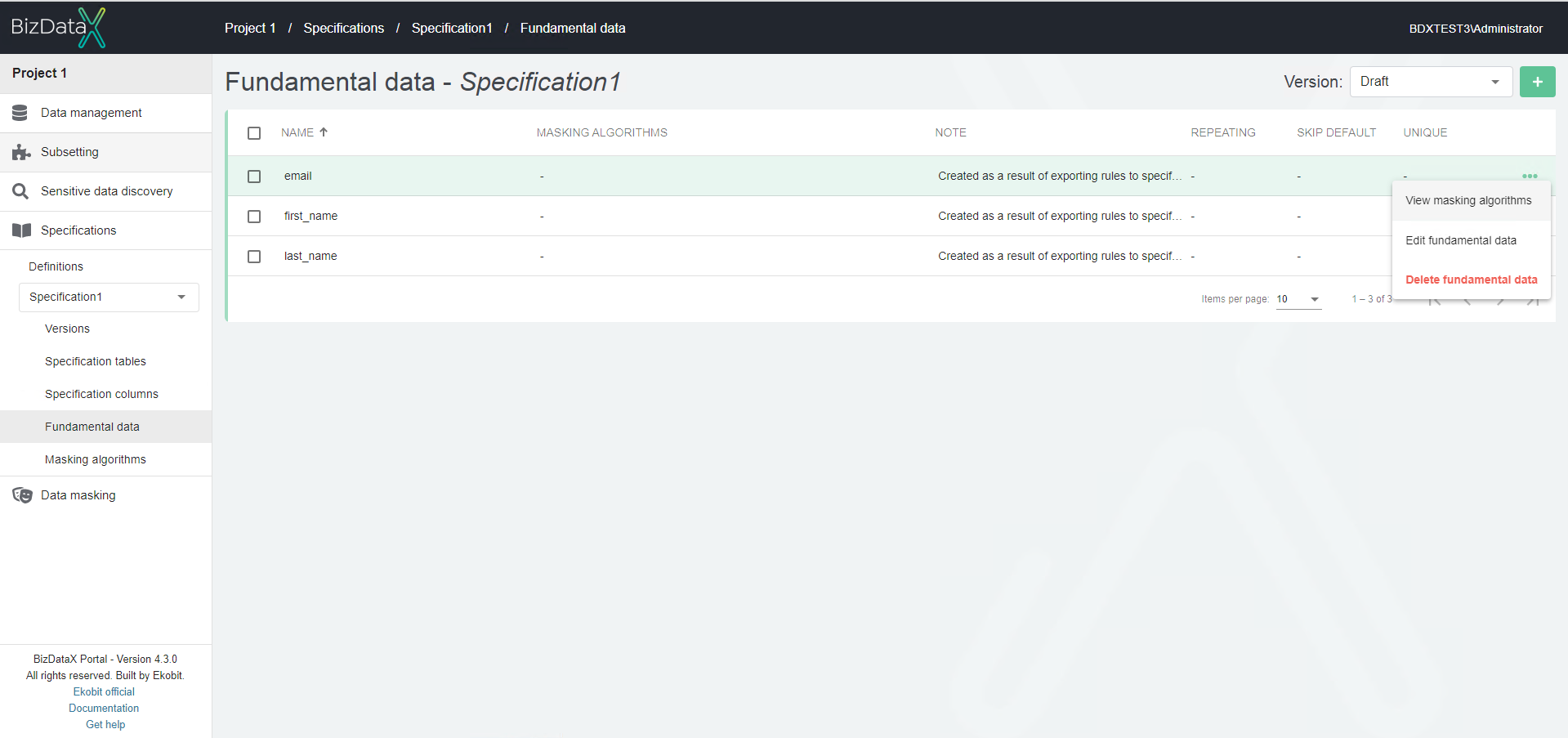1568x738 pixels.
Task: Open the Specification1 dropdown in sidebar
Action: [109, 297]
